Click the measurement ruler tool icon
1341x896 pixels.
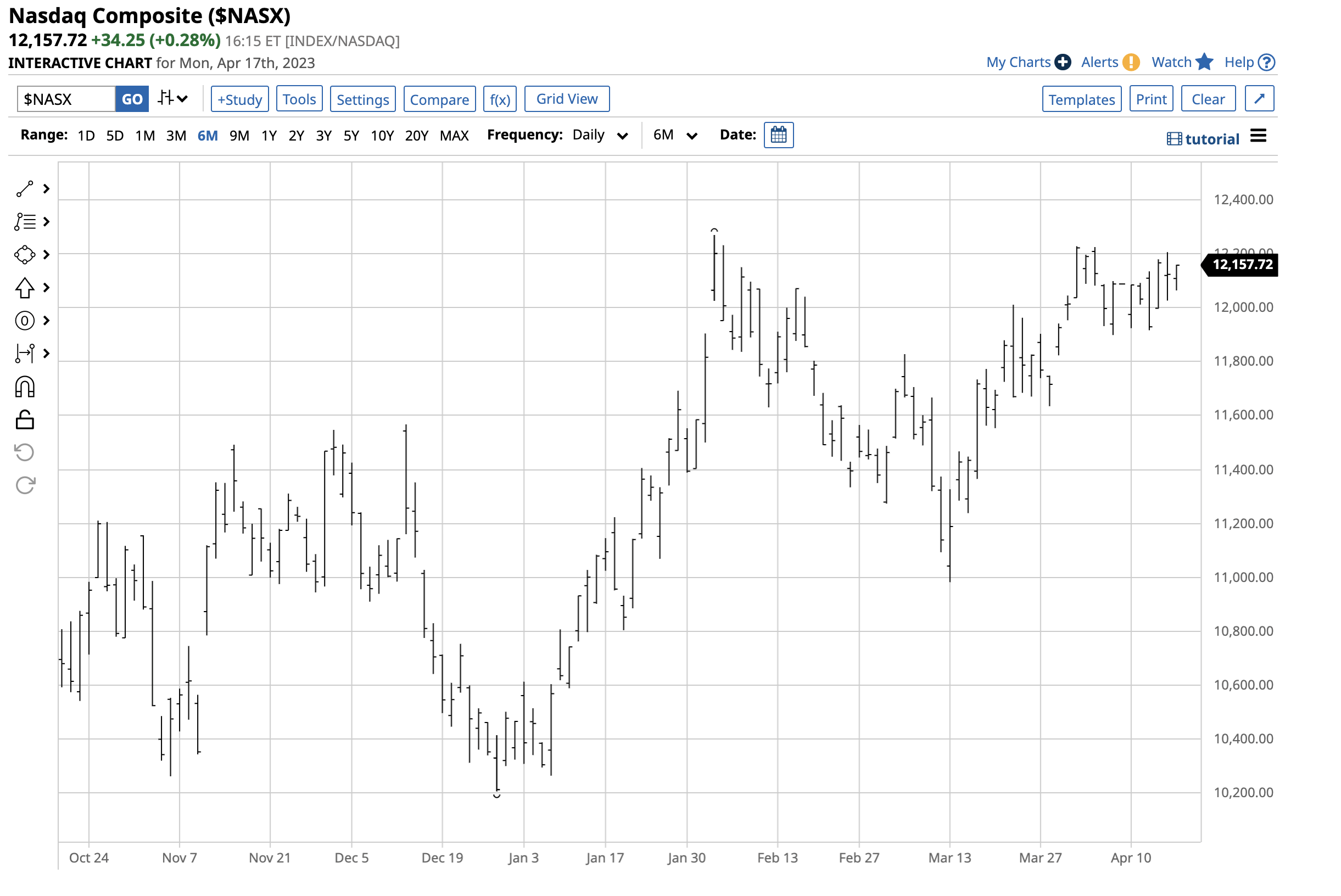[25, 354]
